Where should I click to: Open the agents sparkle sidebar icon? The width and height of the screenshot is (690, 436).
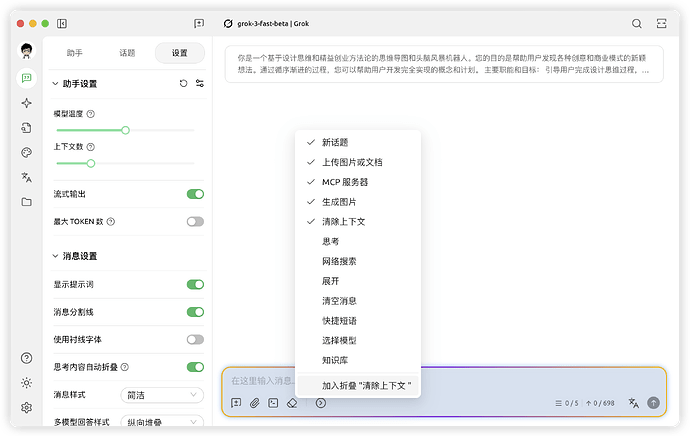[x=26, y=103]
